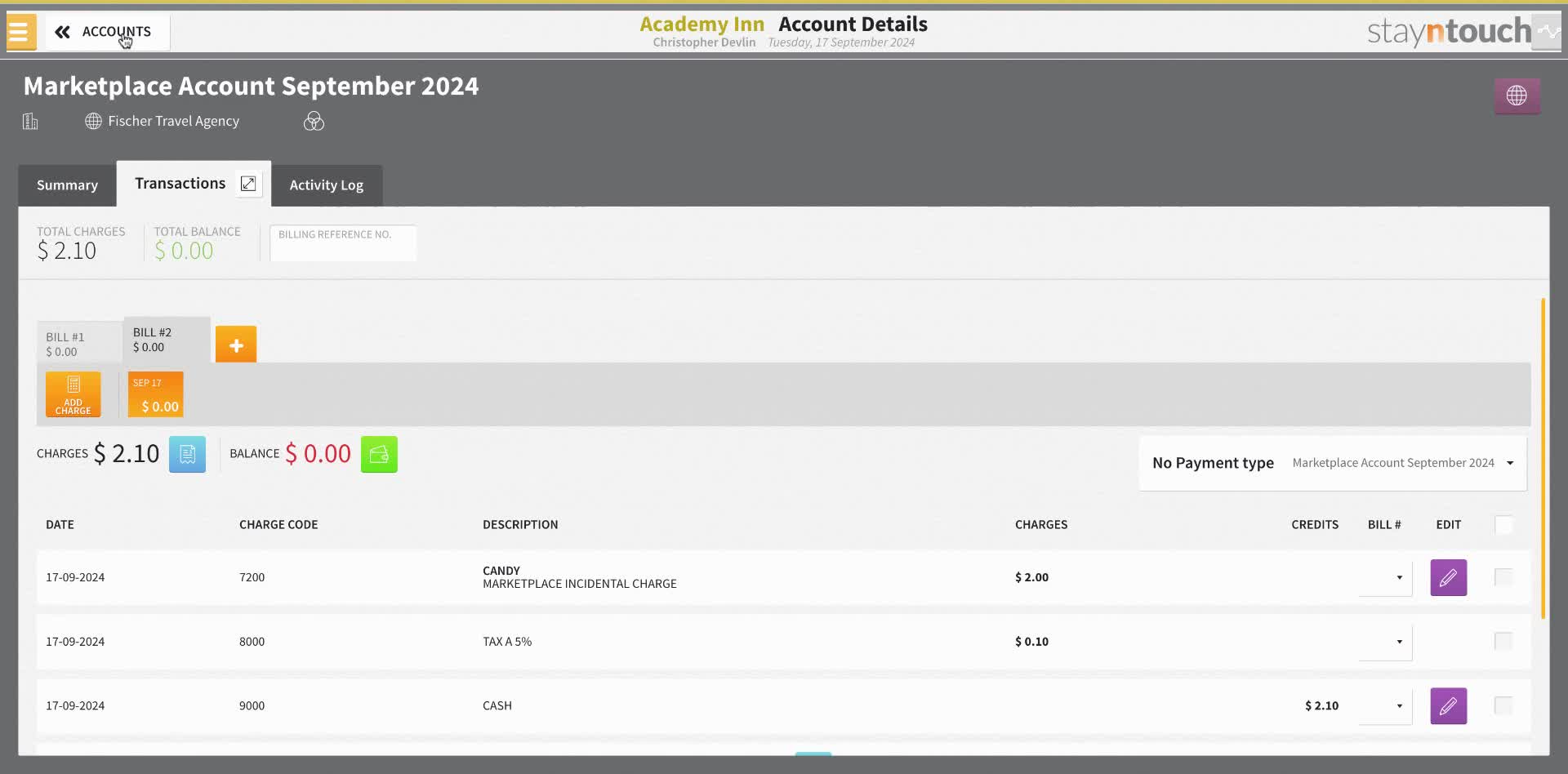Tick the select-all checkbox in table header

[1503, 525]
